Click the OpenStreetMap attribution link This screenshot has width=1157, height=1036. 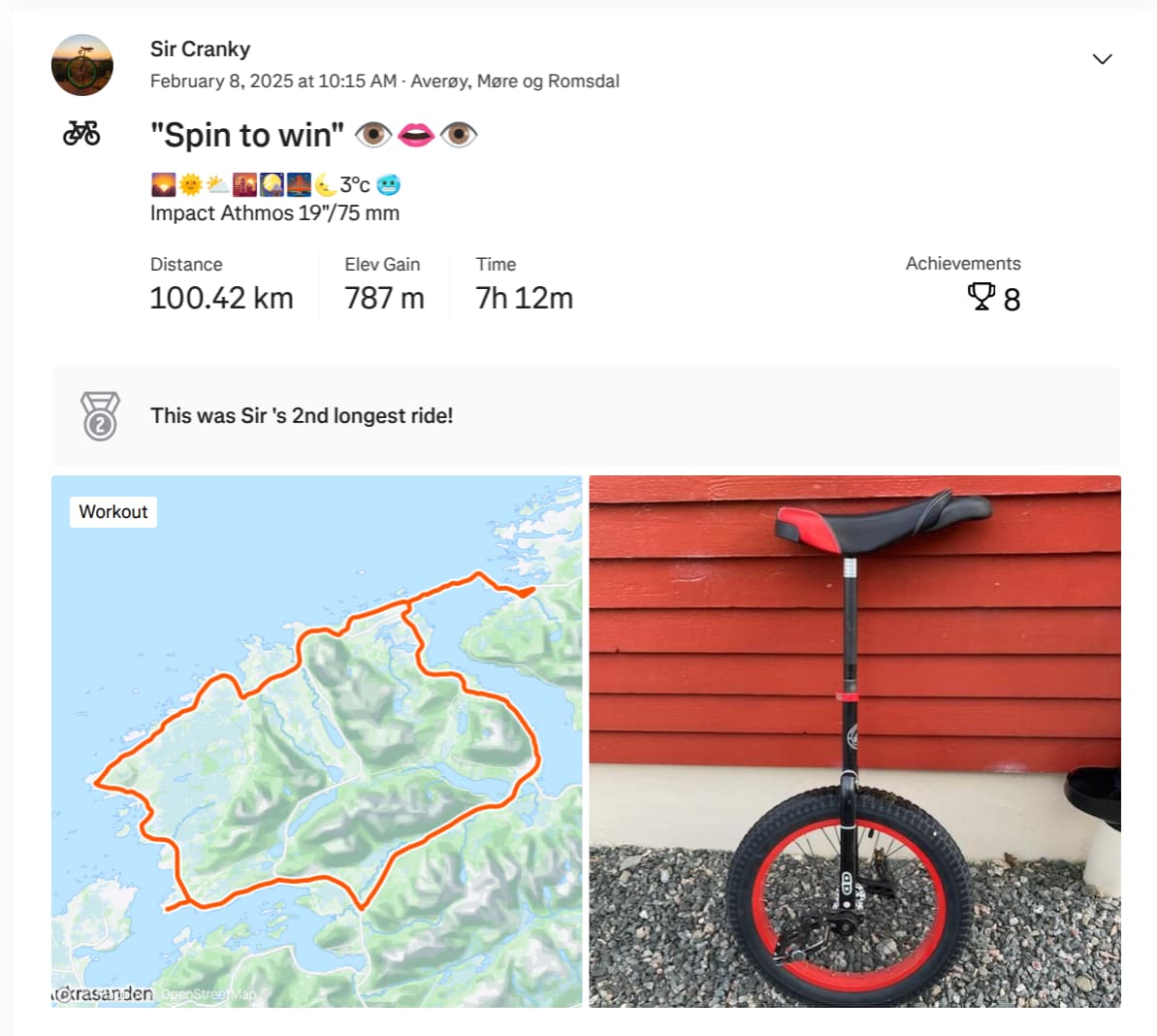coord(209,994)
